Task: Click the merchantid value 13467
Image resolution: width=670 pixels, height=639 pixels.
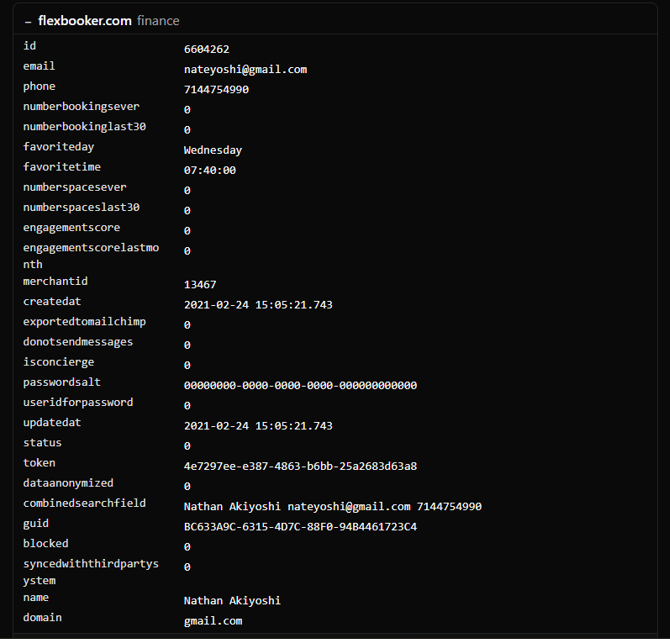Action: point(200,285)
